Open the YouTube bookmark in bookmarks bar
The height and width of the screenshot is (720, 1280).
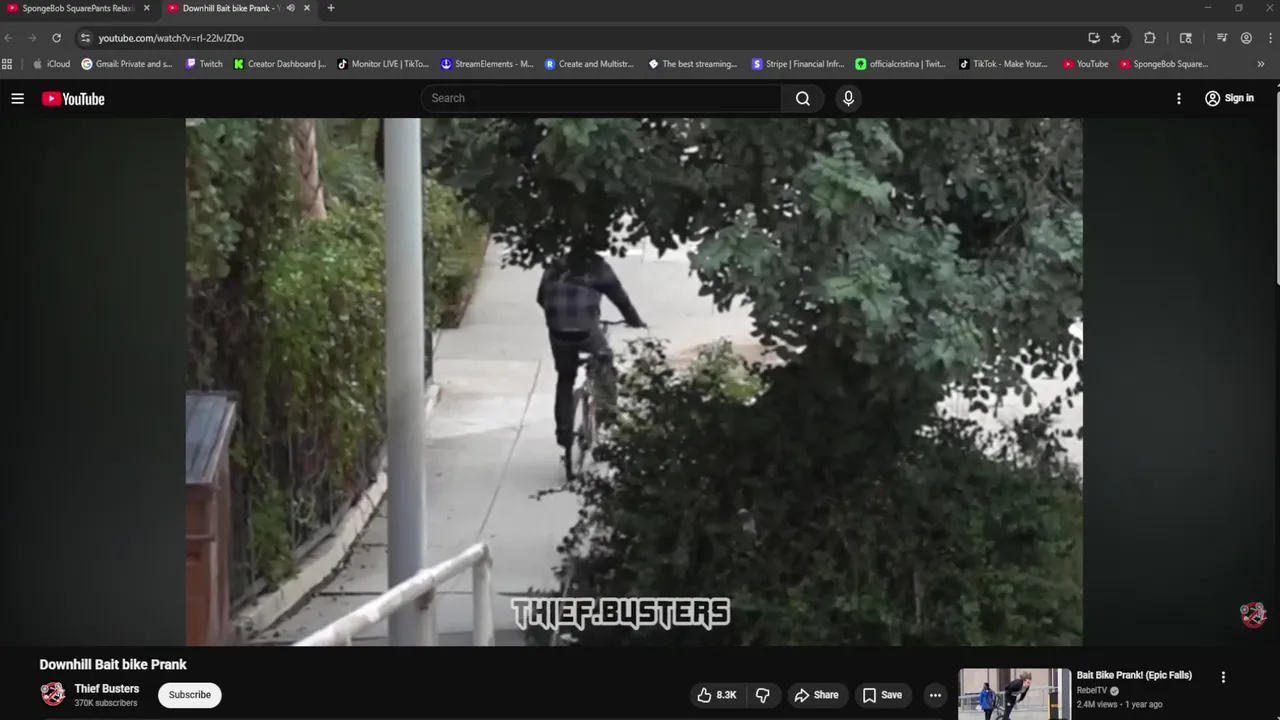click(x=1085, y=64)
